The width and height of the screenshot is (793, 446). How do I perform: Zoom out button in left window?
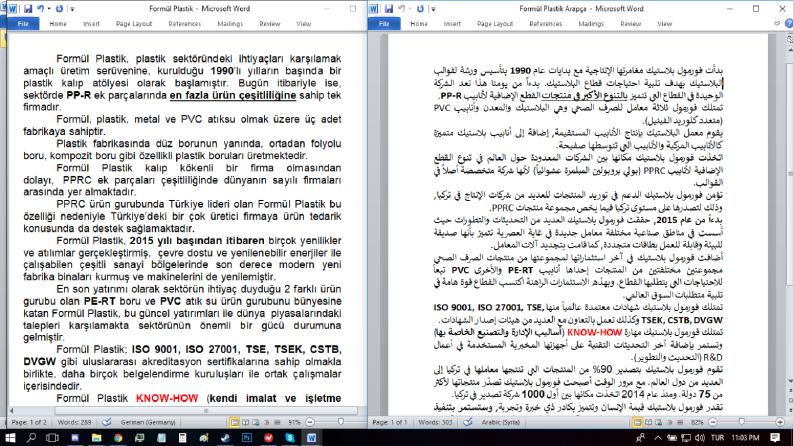[x=310, y=422]
